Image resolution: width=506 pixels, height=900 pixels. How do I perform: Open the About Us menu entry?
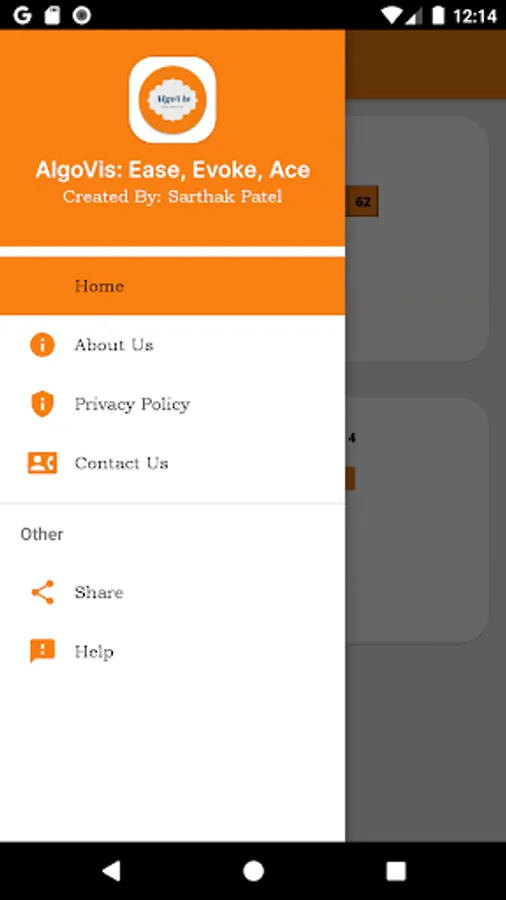pyautogui.click(x=172, y=345)
